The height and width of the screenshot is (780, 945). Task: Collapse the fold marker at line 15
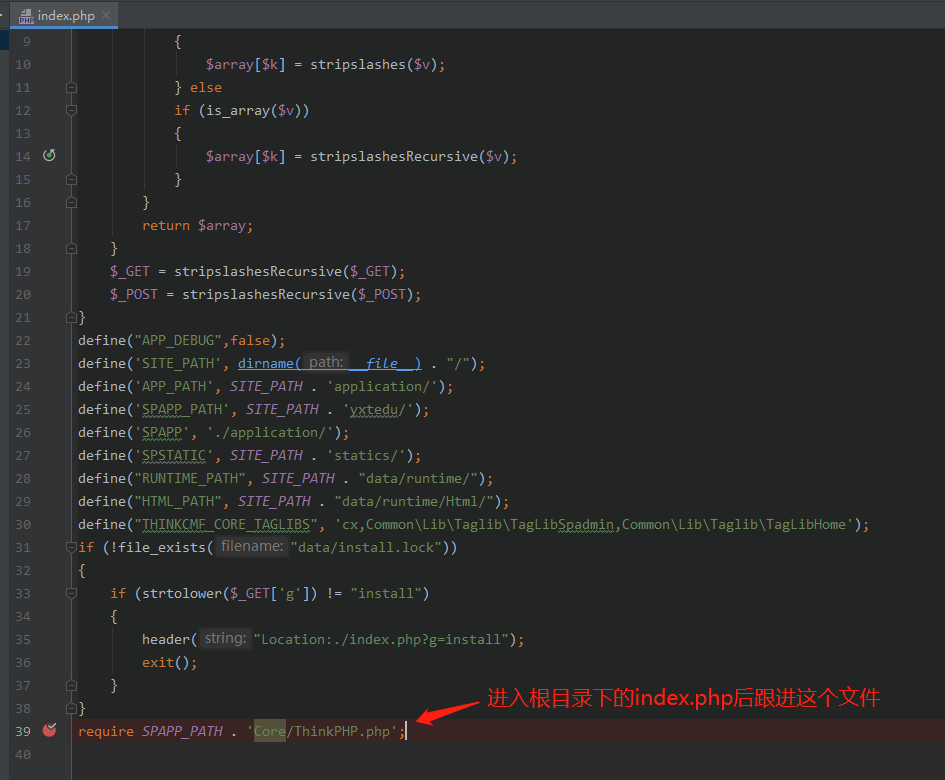click(71, 180)
